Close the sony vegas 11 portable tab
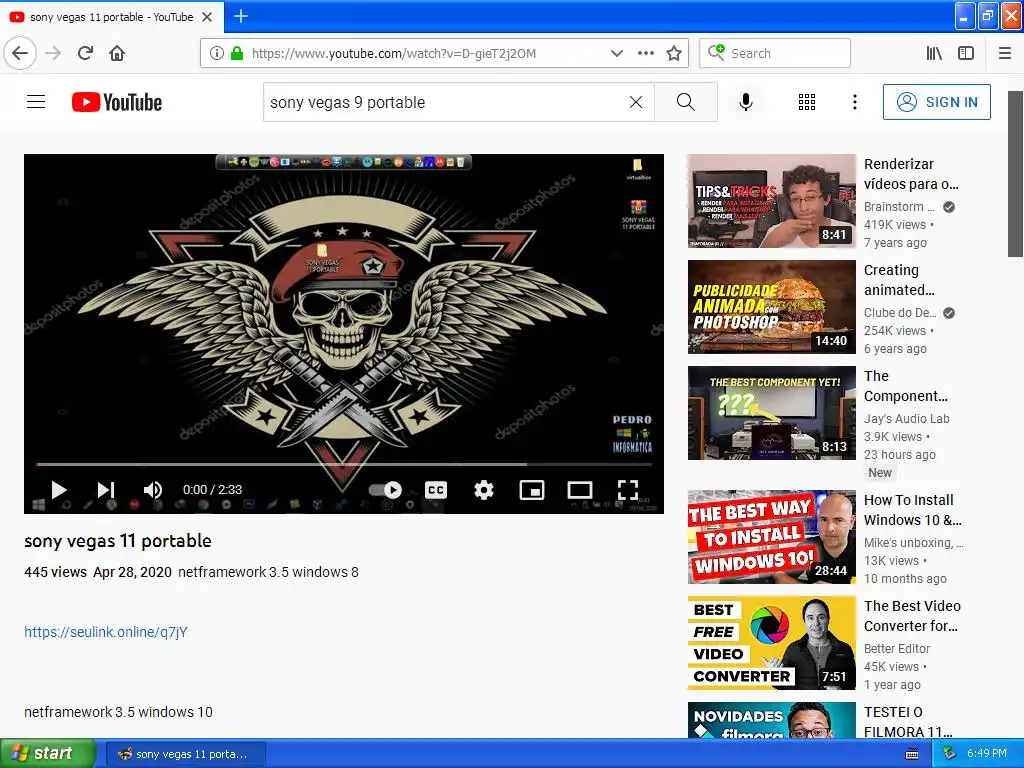 [207, 17]
